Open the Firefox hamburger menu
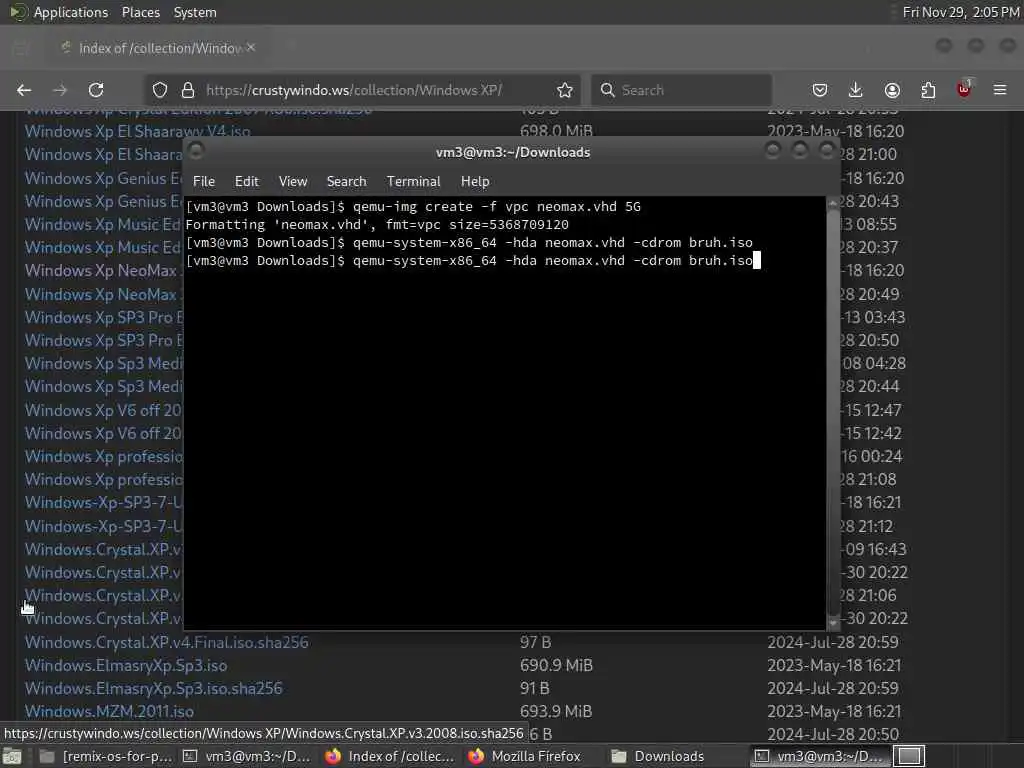The height and width of the screenshot is (768, 1024). click(1000, 90)
